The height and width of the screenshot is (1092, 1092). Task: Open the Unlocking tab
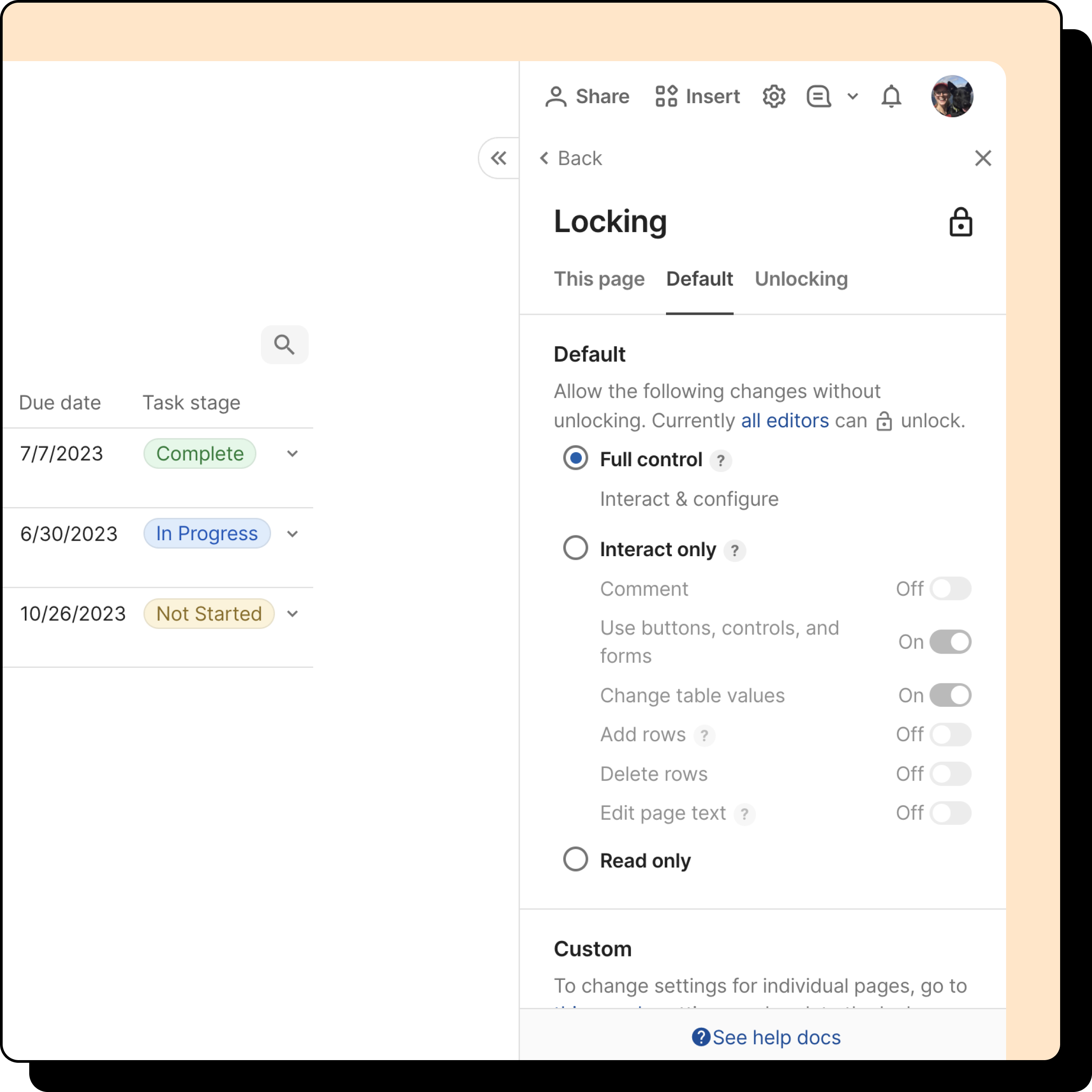tap(801, 279)
